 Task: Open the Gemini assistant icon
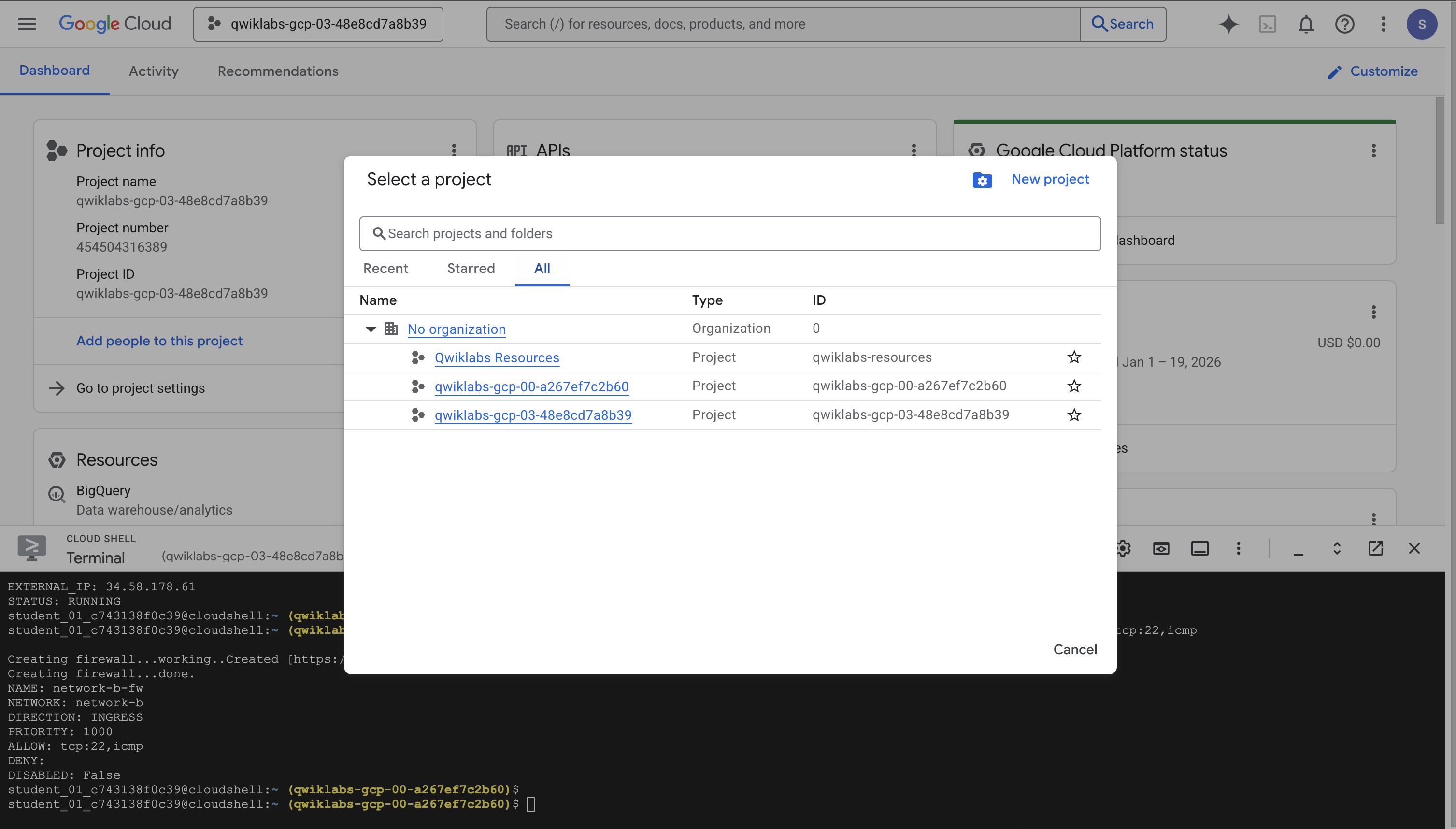click(1229, 24)
